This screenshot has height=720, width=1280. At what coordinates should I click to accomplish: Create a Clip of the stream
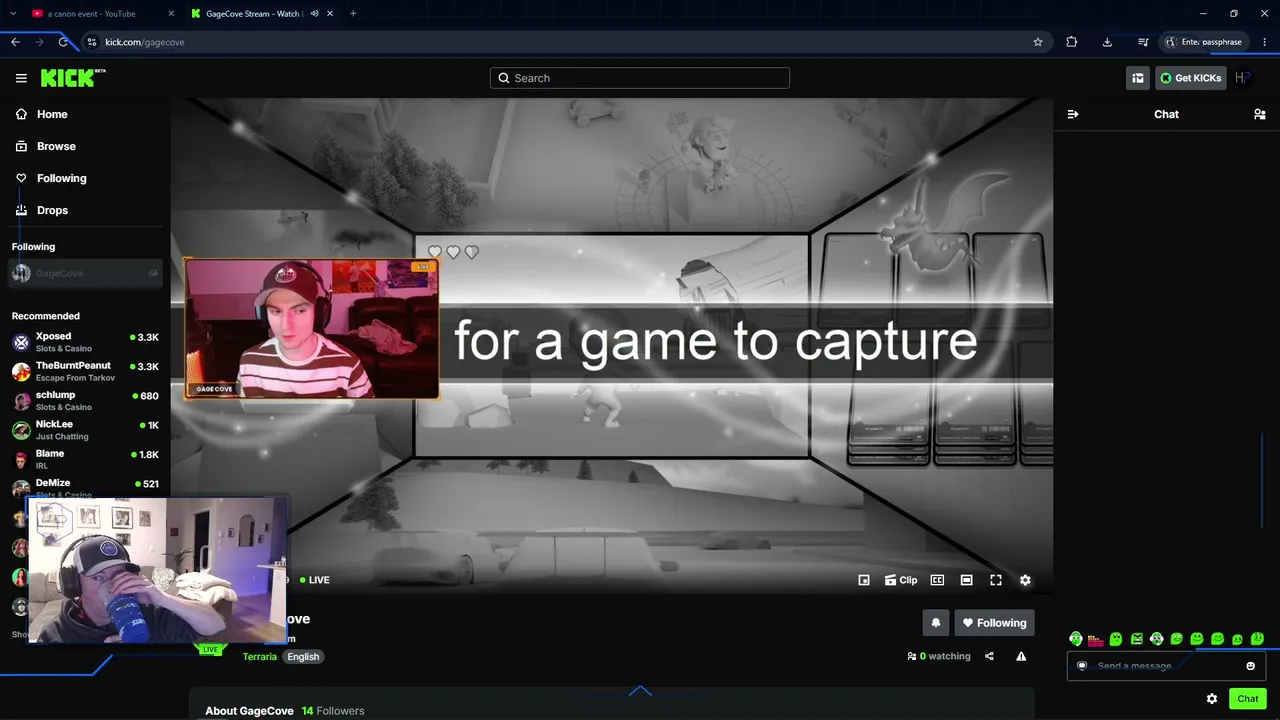[901, 580]
